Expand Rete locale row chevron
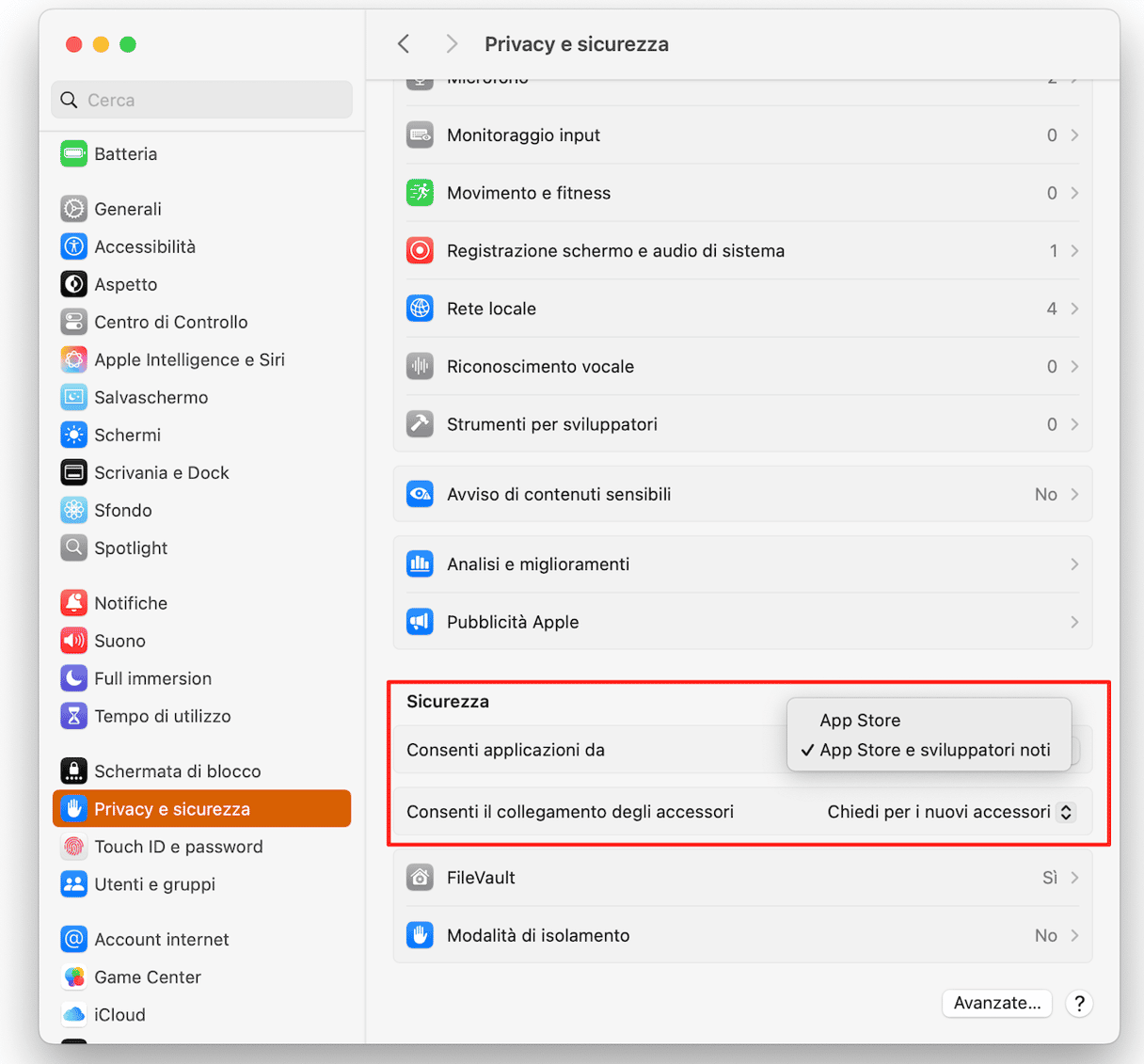The height and width of the screenshot is (1064, 1144). pos(1074,309)
